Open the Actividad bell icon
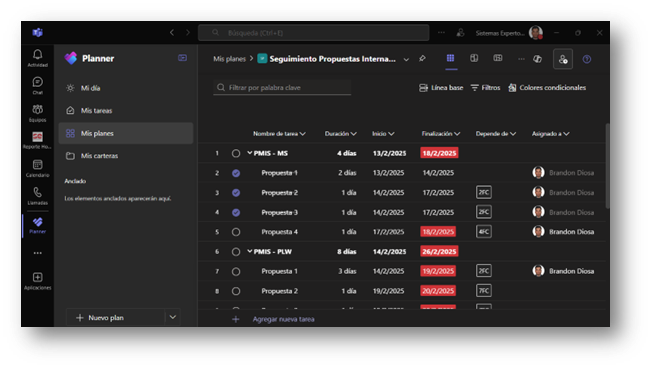This screenshot has width=652, height=369. pyautogui.click(x=37, y=58)
